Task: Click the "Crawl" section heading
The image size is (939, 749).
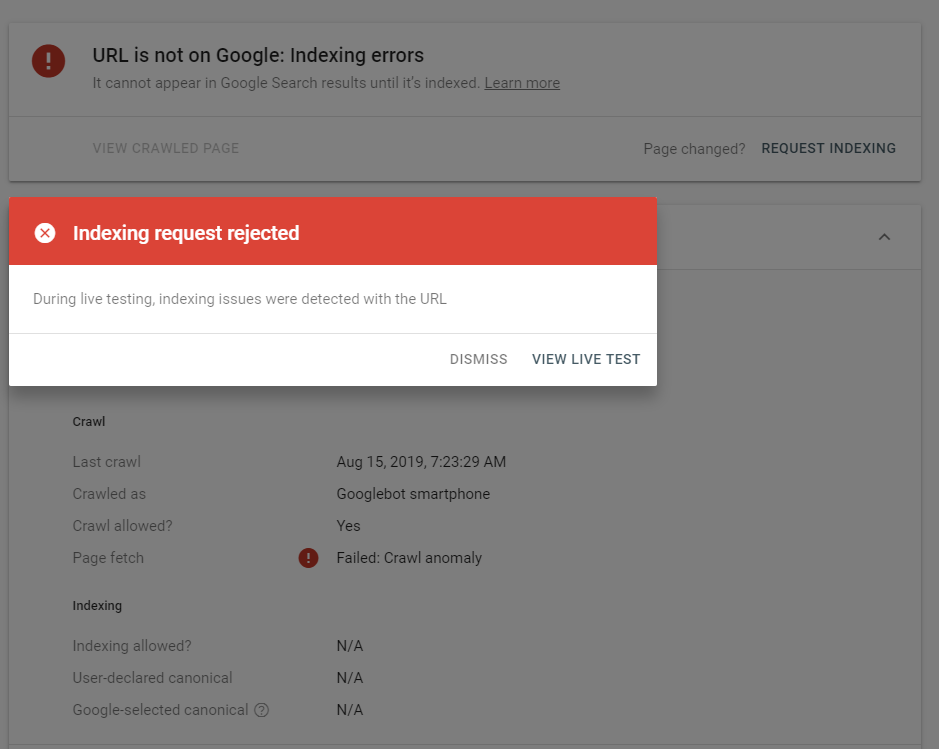Action: (x=89, y=422)
